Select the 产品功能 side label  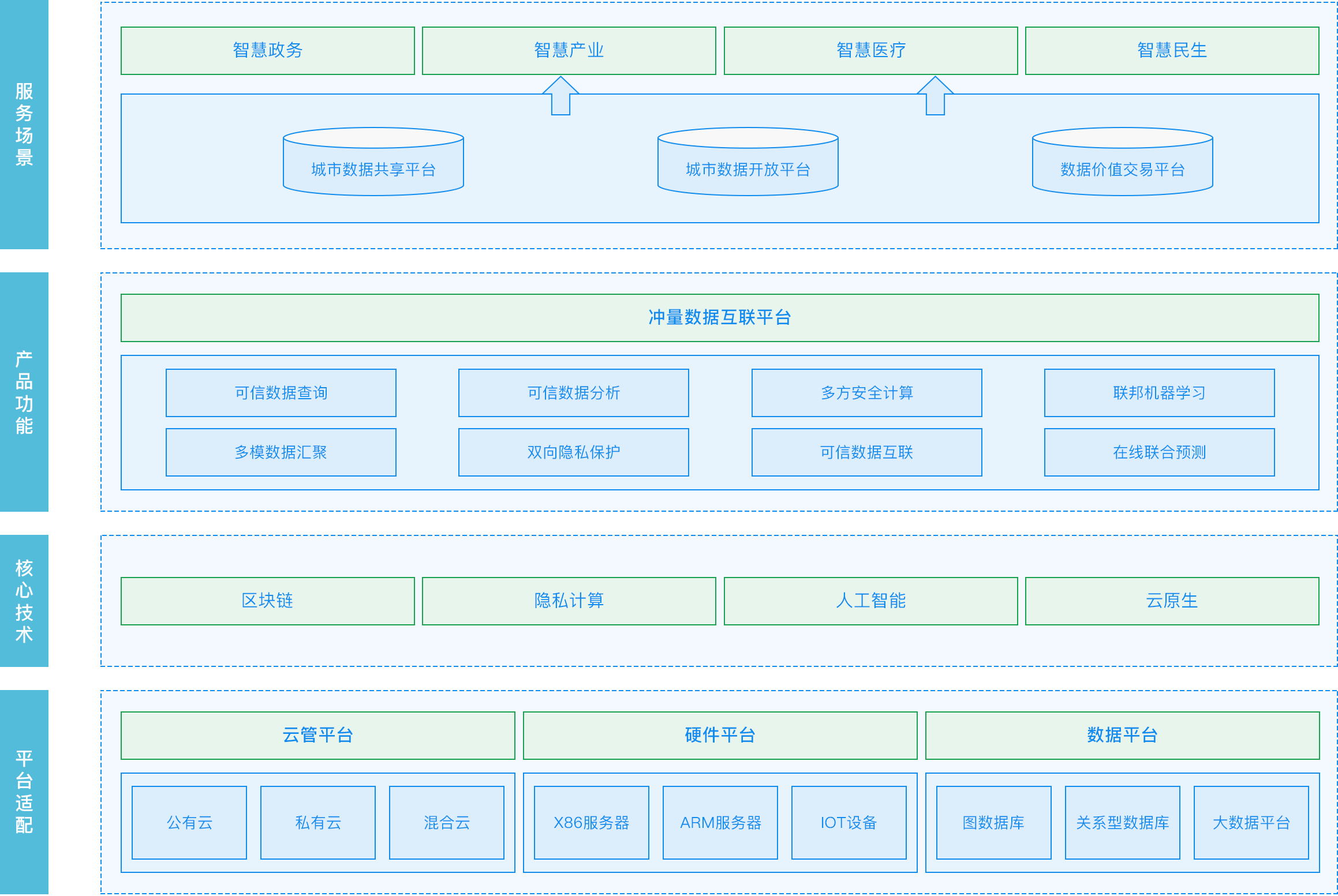pyautogui.click(x=24, y=392)
